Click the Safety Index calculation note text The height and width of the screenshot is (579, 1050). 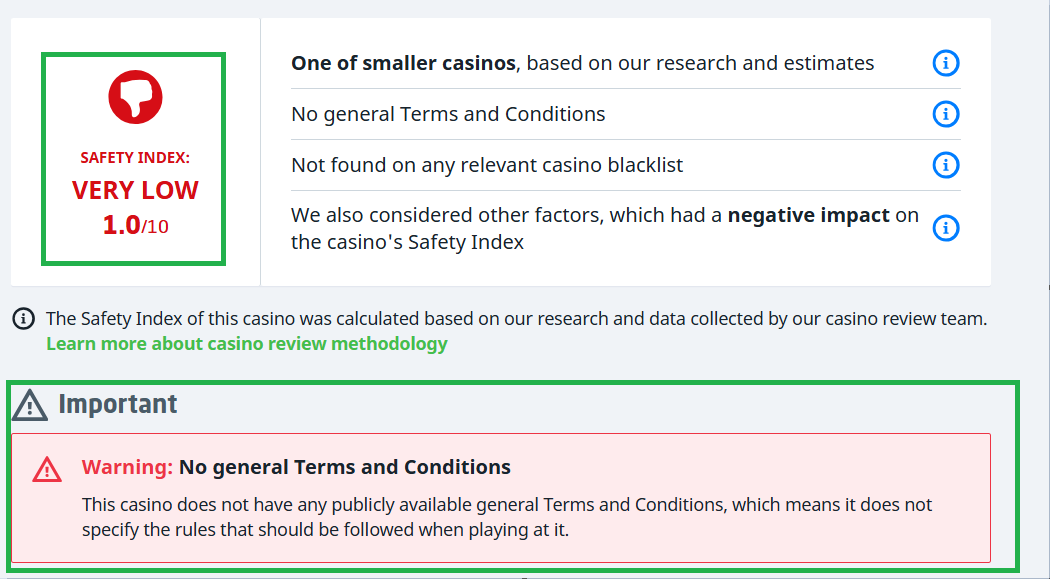(x=516, y=319)
